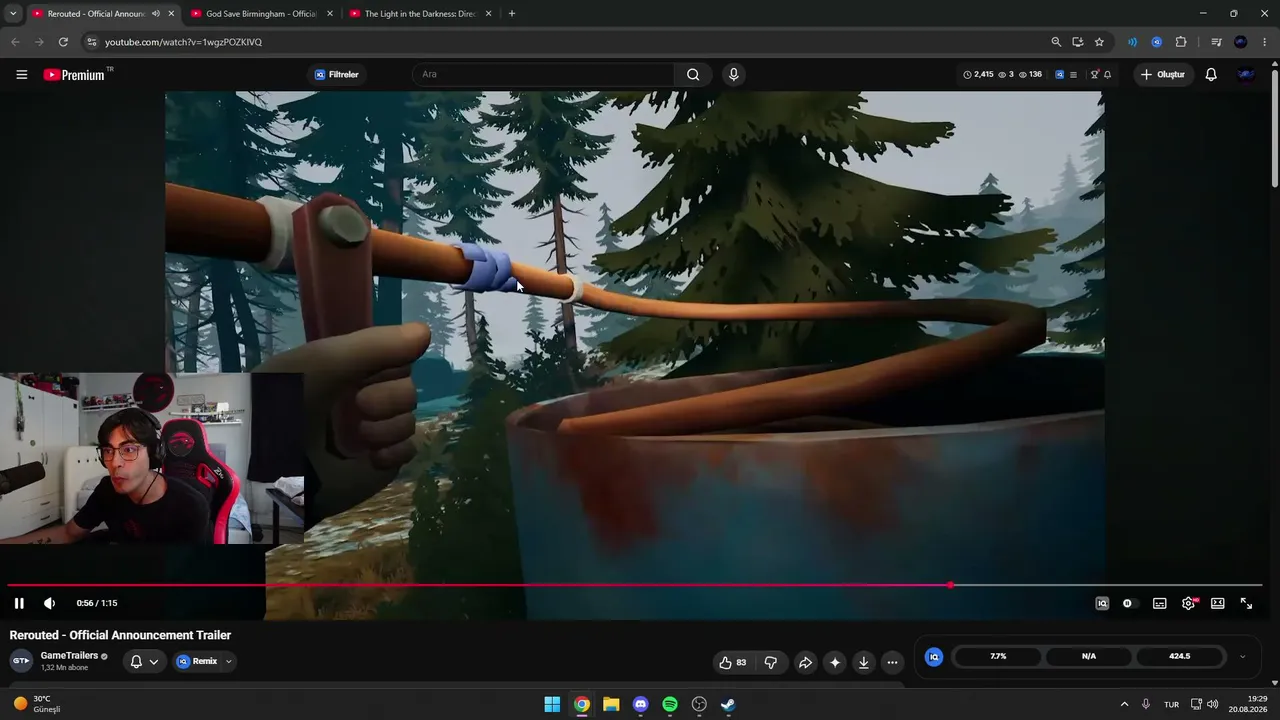Install the app from the address bar icon
This screenshot has width=1280, height=720.
click(1078, 42)
